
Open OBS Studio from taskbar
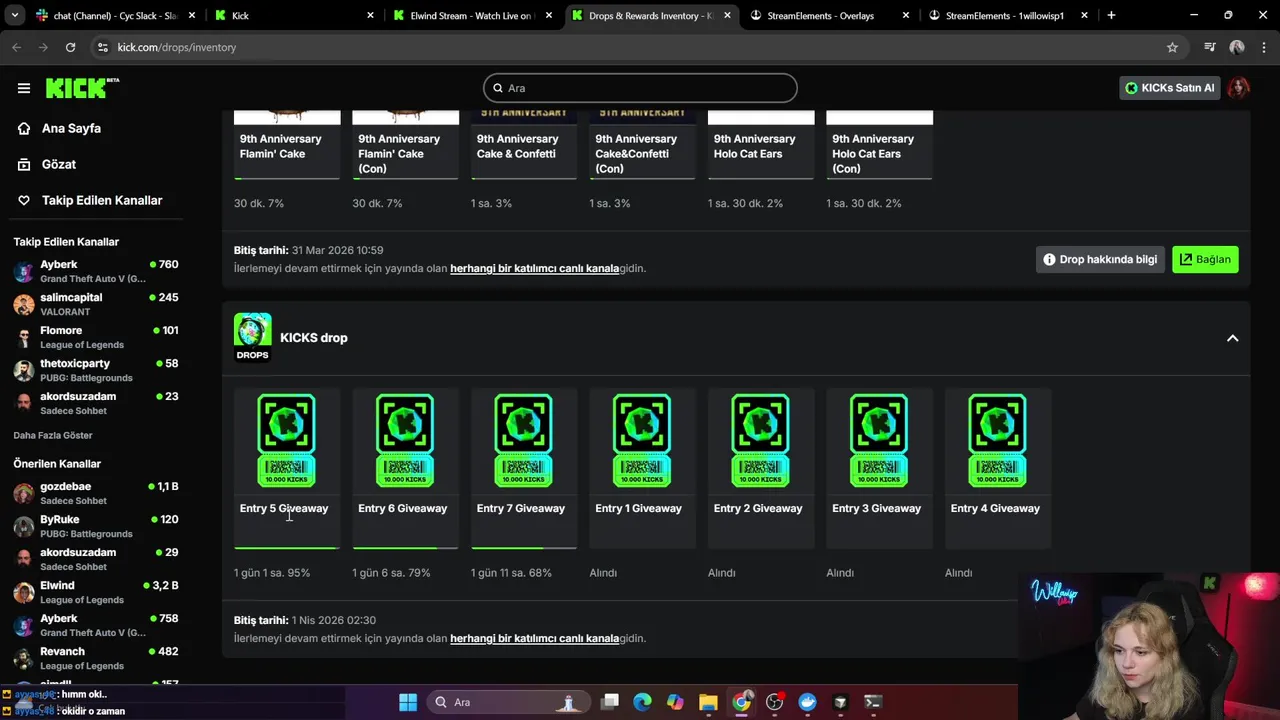(774, 702)
